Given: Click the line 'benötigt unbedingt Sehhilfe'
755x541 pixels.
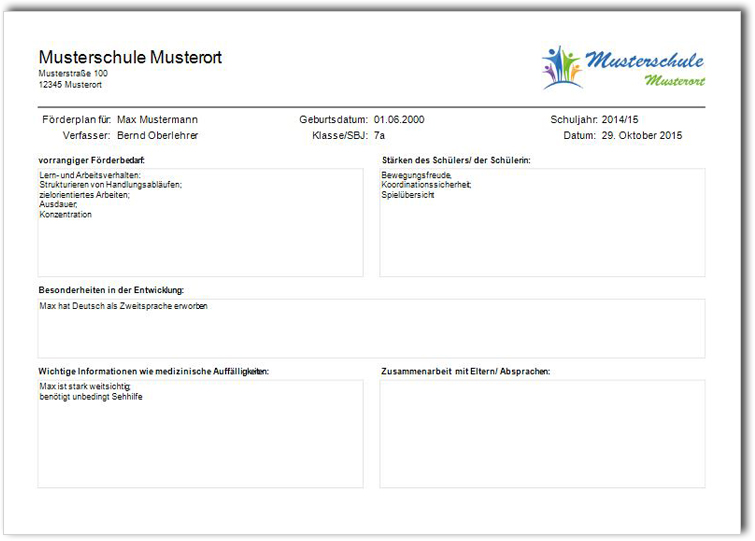Looking at the screenshot, I should 91,397.
